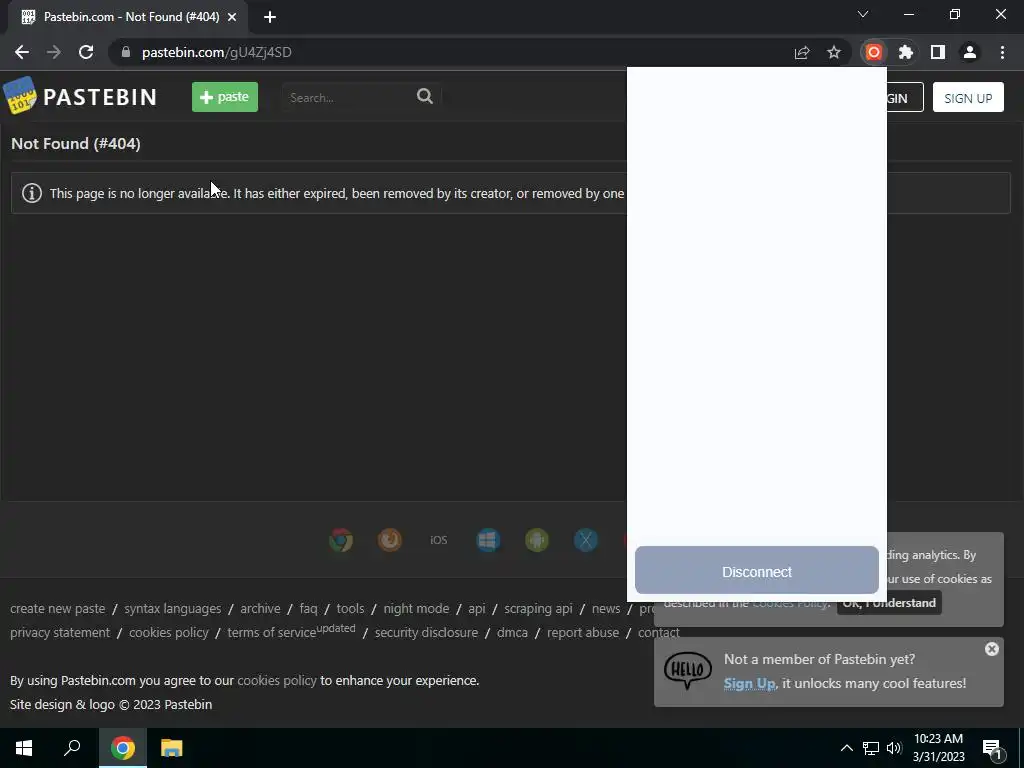Switch to Pastebin.com - Not Found (#404) tab

[x=128, y=17]
